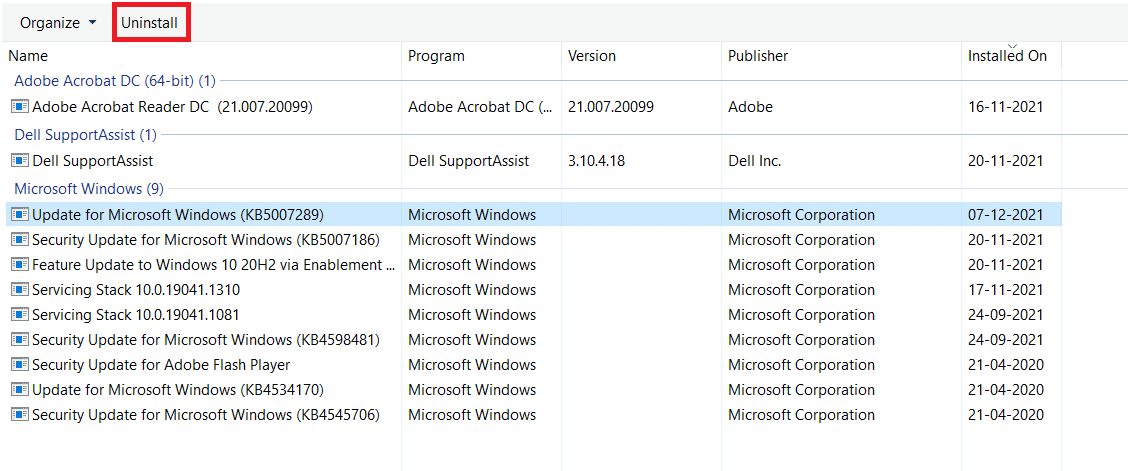The width and height of the screenshot is (1128, 471).
Task: Click the icon beside Update KB5007289
Action: pyautogui.click(x=19, y=215)
